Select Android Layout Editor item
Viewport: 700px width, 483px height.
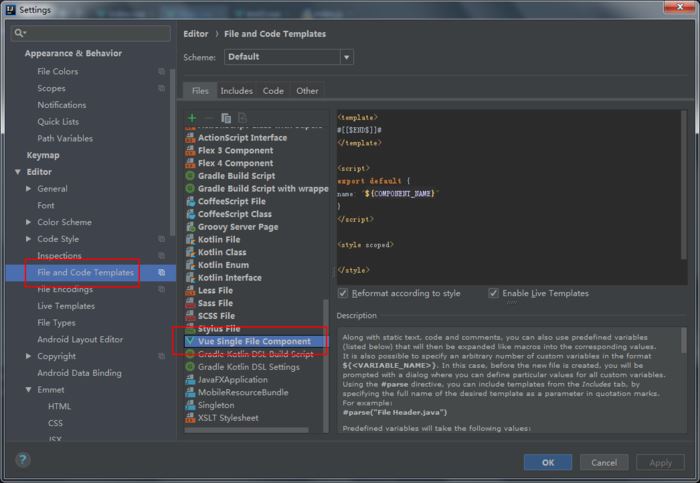80,340
